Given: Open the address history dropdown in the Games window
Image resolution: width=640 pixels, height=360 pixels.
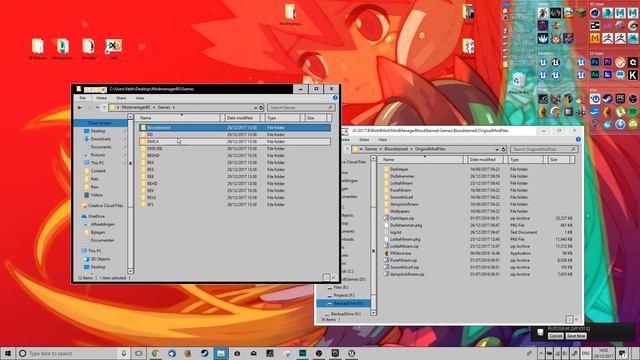Looking at the screenshot, I should coord(256,108).
